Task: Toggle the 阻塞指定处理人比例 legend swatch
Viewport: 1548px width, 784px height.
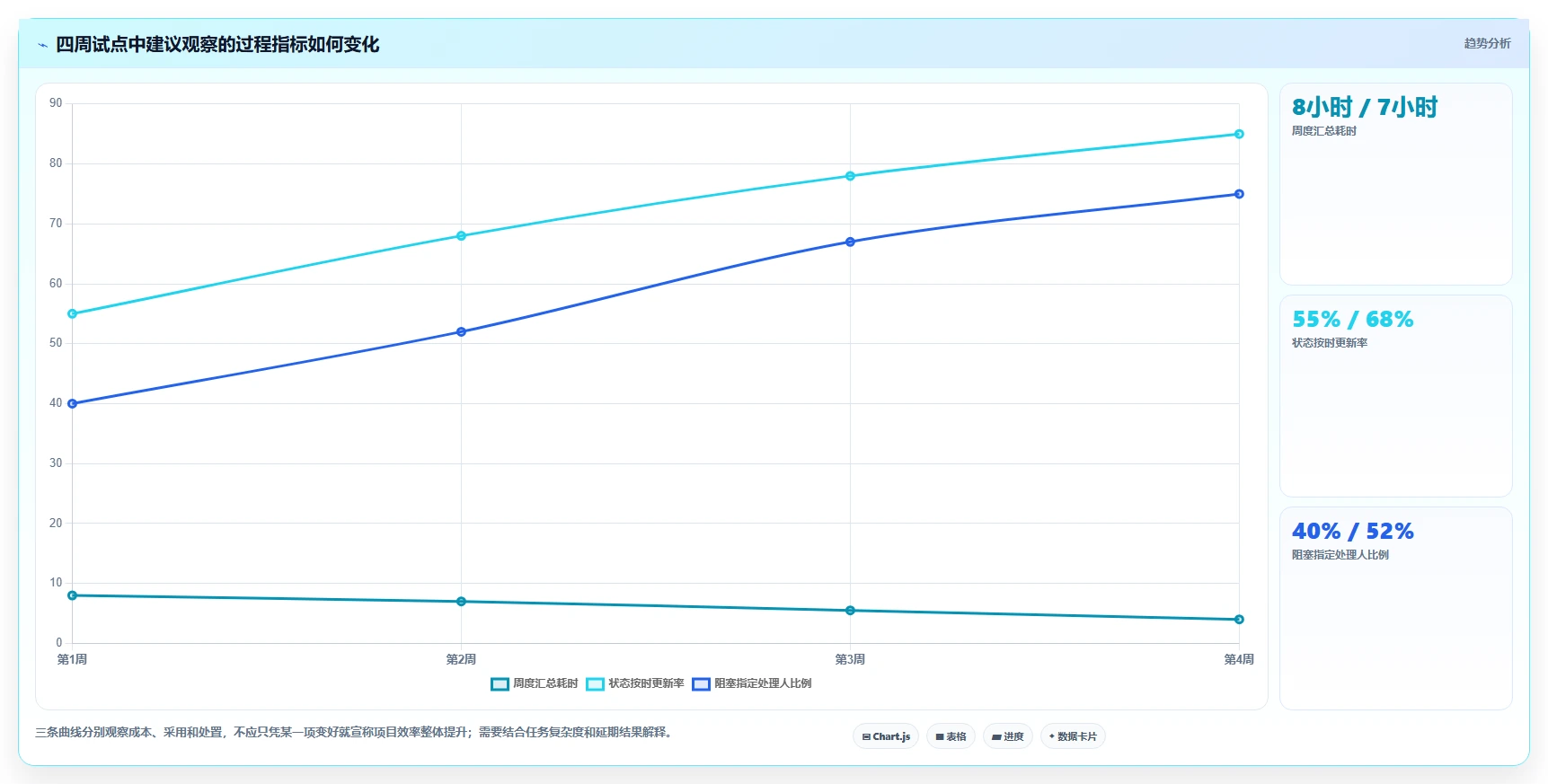Action: (701, 684)
